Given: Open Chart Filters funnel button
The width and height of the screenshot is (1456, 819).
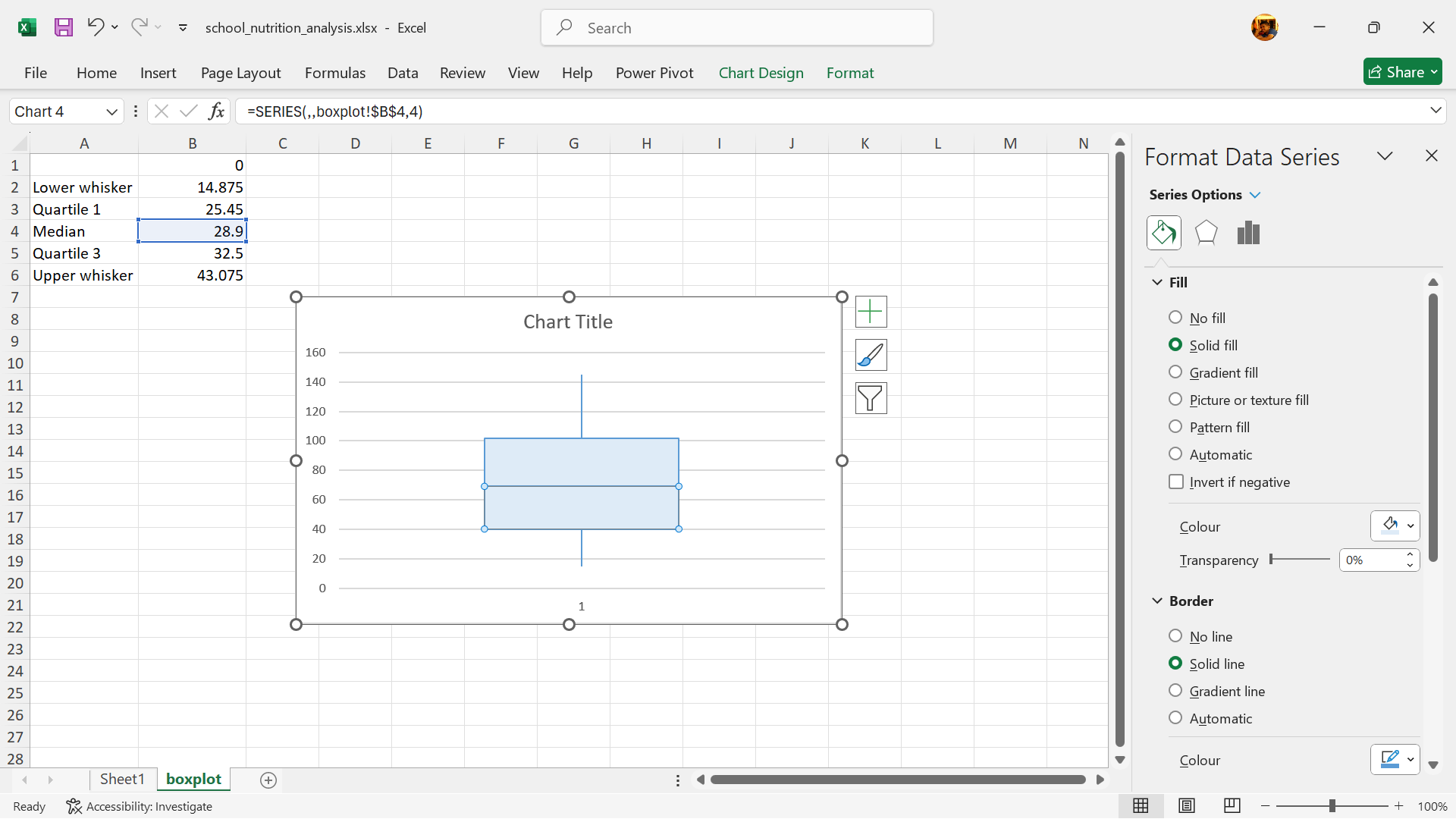Looking at the screenshot, I should click(871, 398).
